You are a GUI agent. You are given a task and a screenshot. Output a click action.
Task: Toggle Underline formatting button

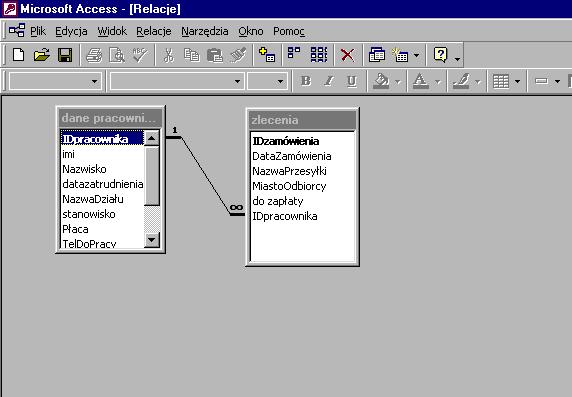(x=351, y=81)
